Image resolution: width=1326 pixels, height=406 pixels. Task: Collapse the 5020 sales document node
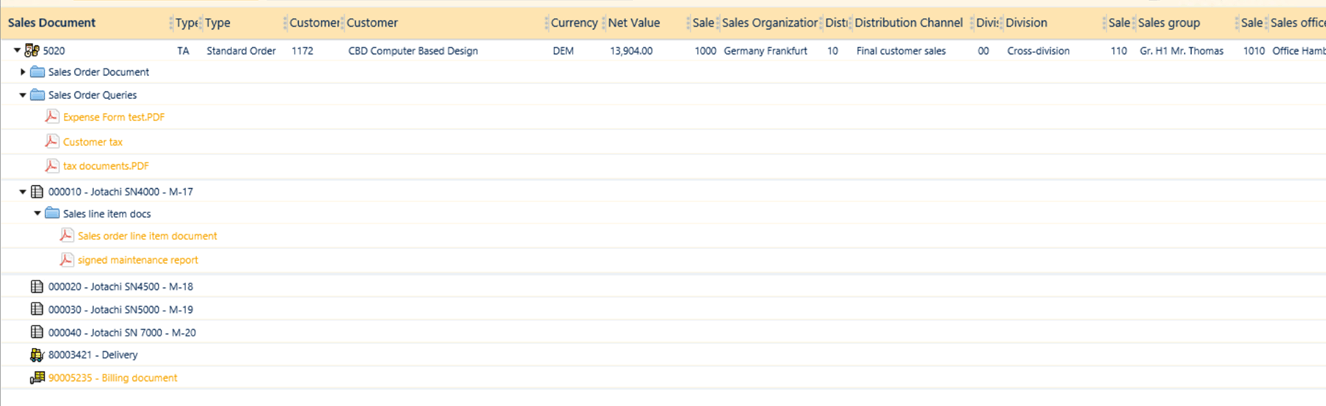[x=17, y=51]
